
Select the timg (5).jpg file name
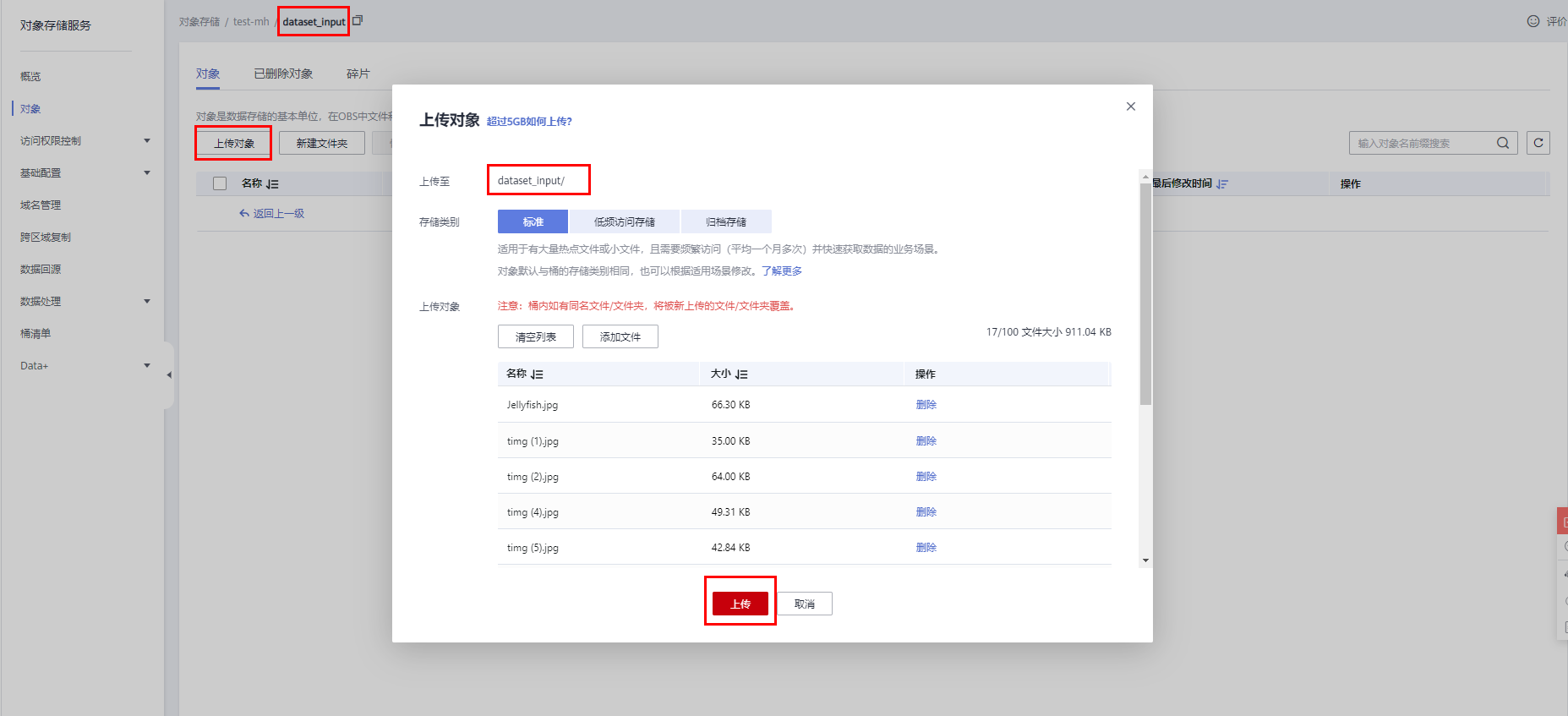[x=533, y=548]
